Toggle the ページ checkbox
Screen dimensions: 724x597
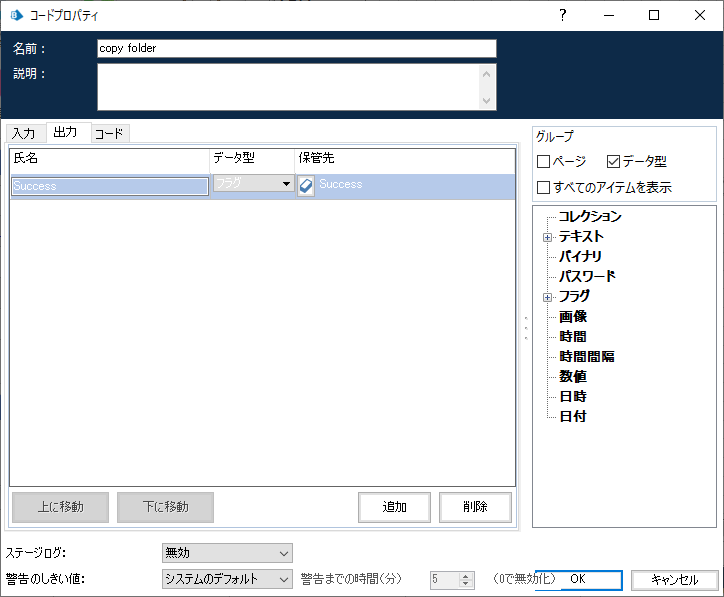(x=543, y=162)
